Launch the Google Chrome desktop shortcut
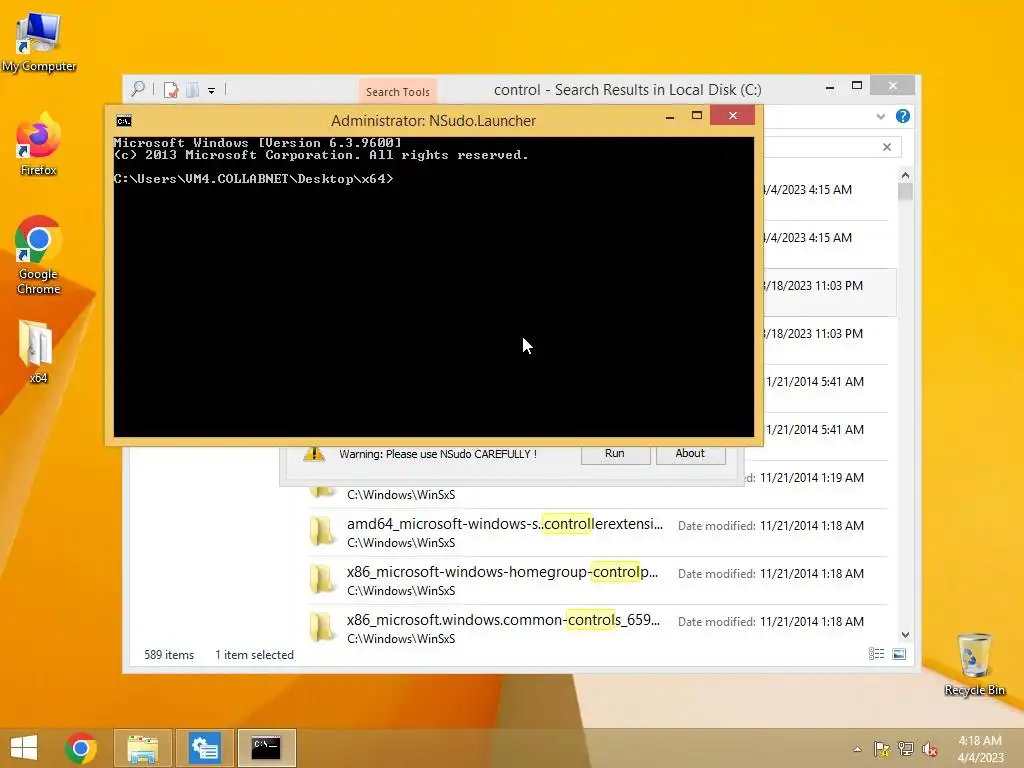 click(38, 255)
